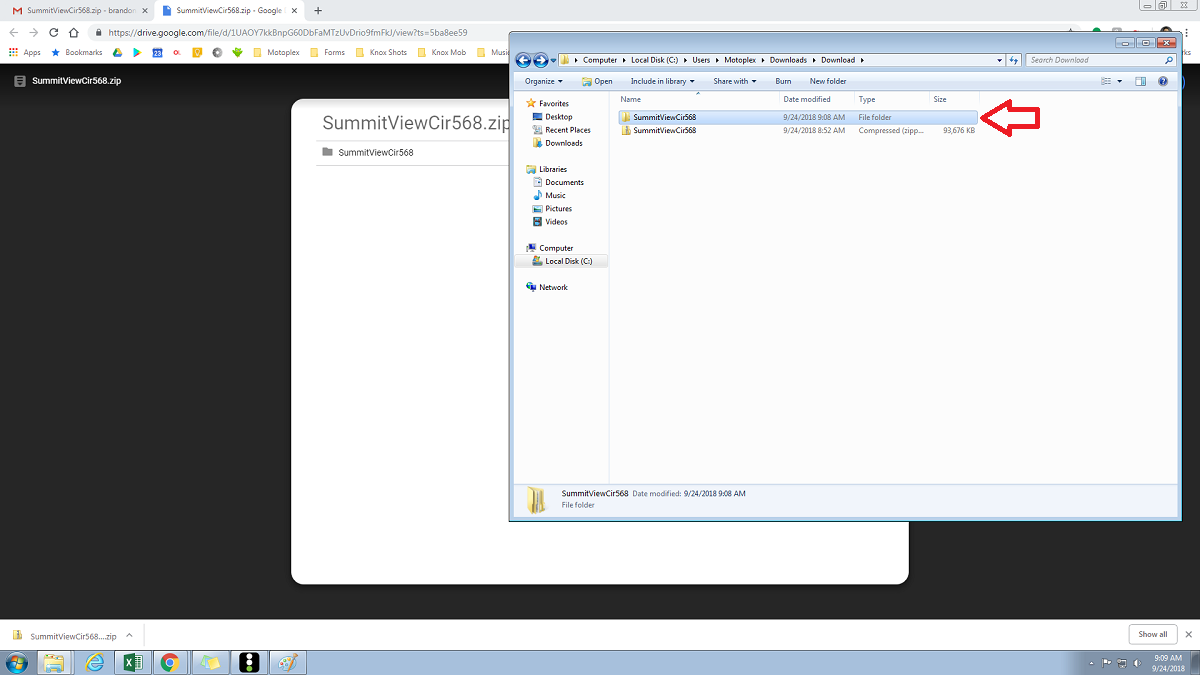Open Internet Explorer from the taskbar
Viewport: 1200px width, 675px height.
94,662
